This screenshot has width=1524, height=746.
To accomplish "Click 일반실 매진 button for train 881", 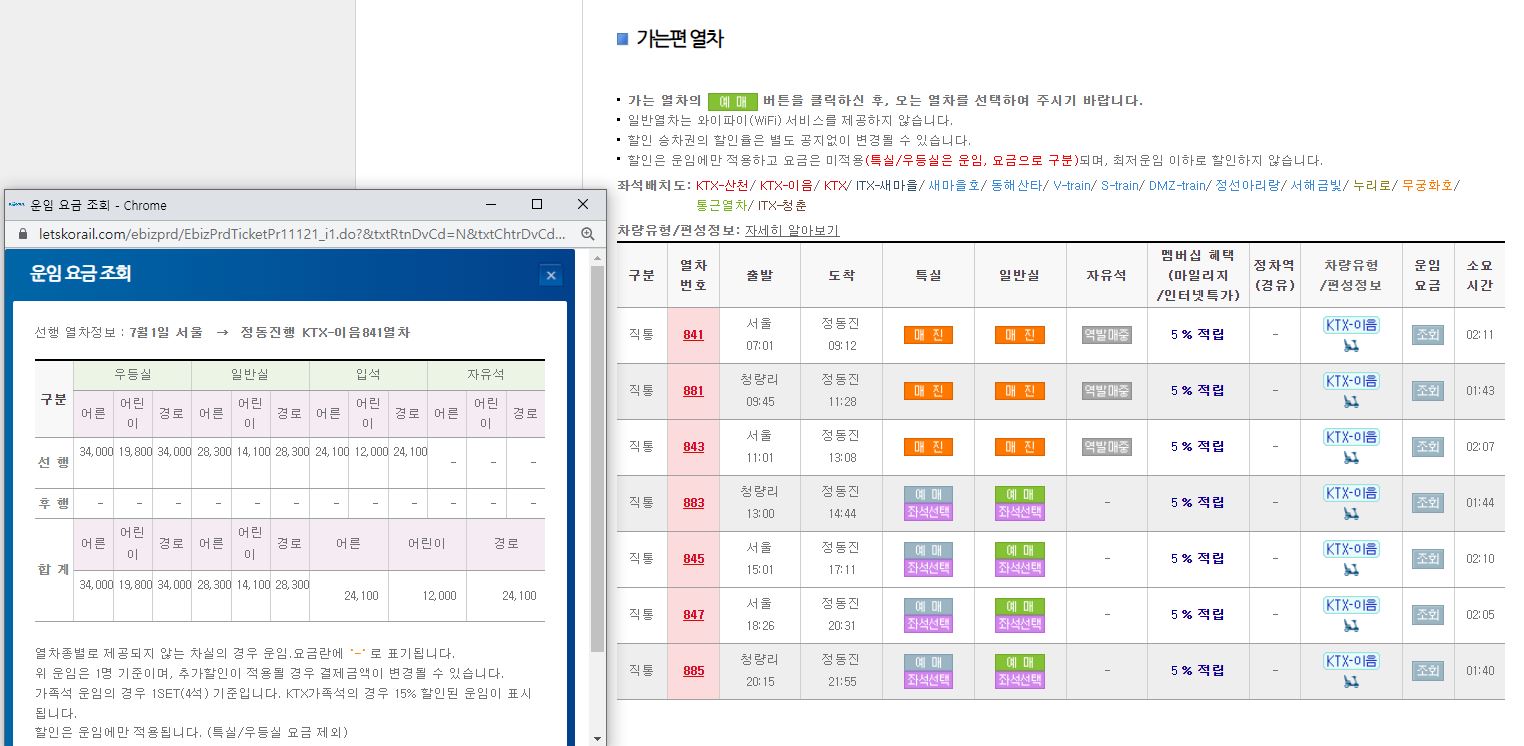I will click(x=1019, y=391).
